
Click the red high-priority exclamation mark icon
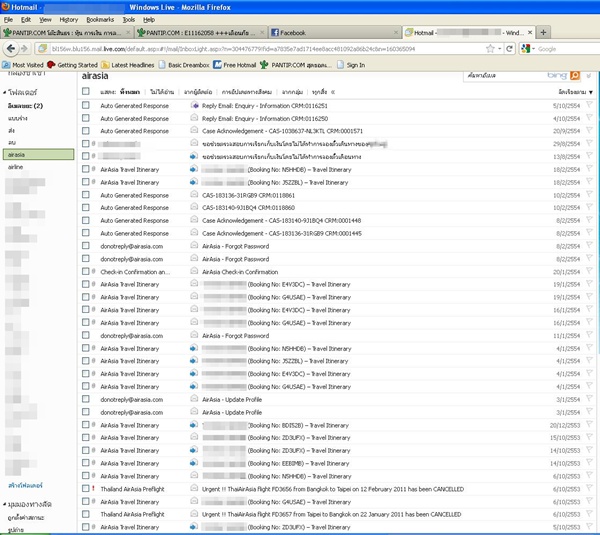(x=93, y=489)
